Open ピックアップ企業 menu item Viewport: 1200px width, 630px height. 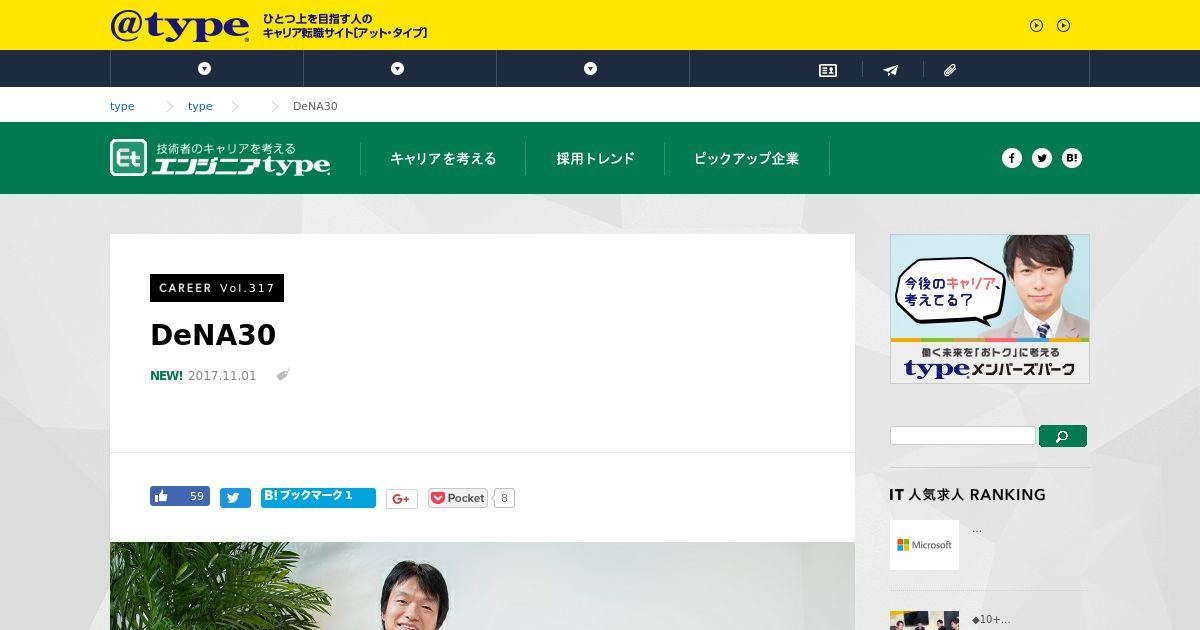pyautogui.click(x=746, y=158)
